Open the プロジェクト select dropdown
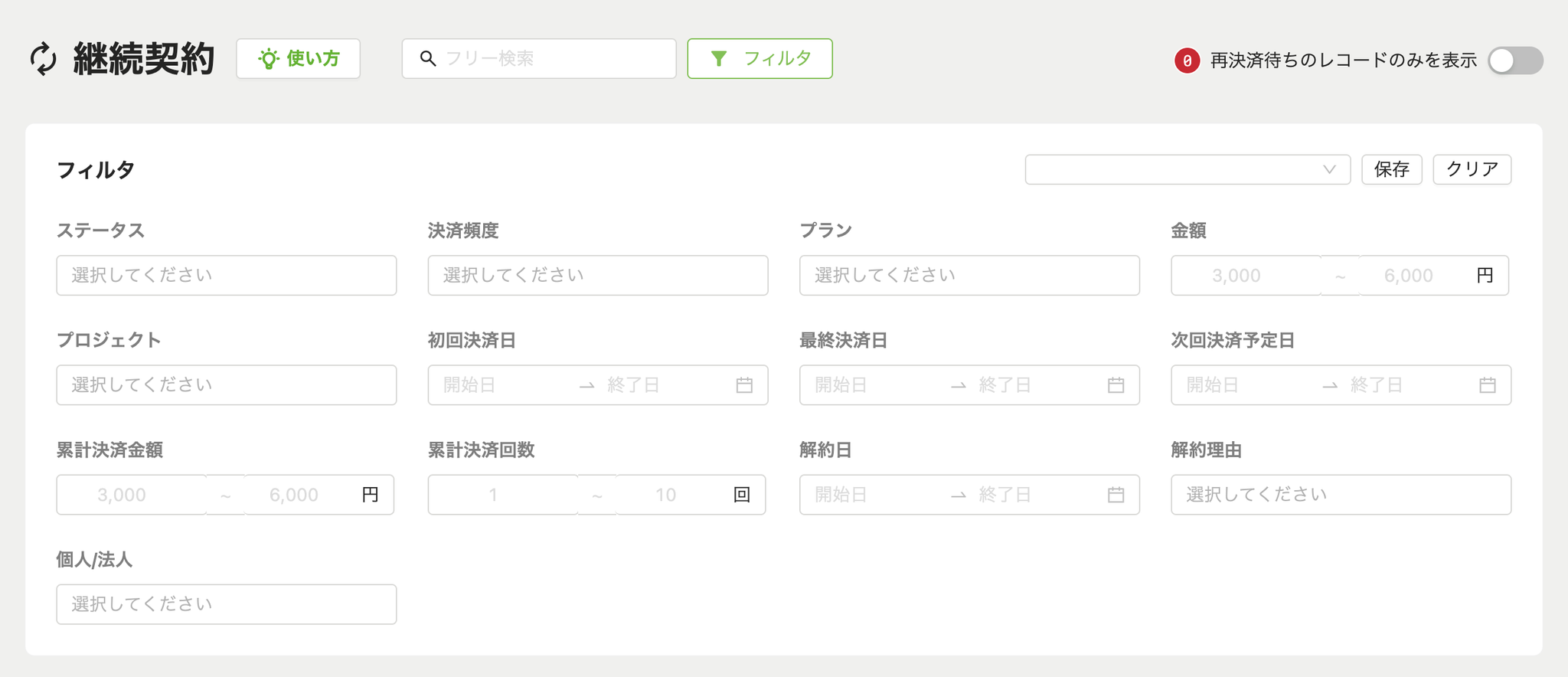 tap(227, 385)
